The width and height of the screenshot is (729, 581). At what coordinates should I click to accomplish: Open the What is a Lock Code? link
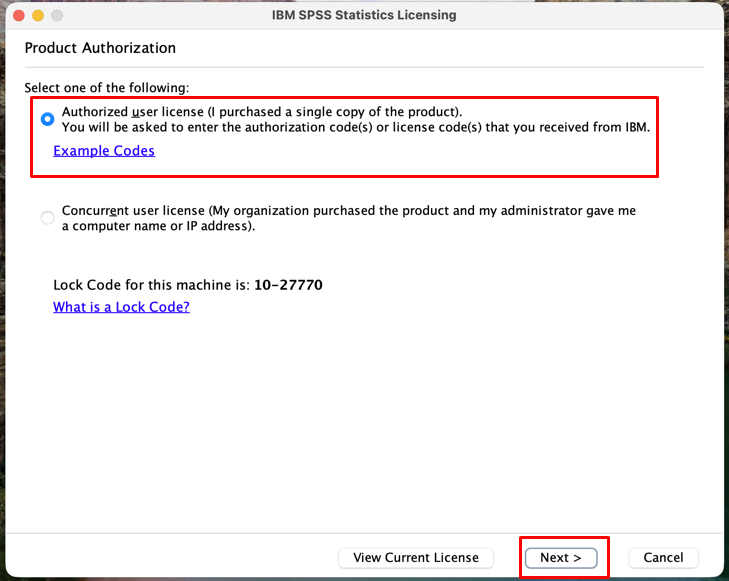pos(121,307)
